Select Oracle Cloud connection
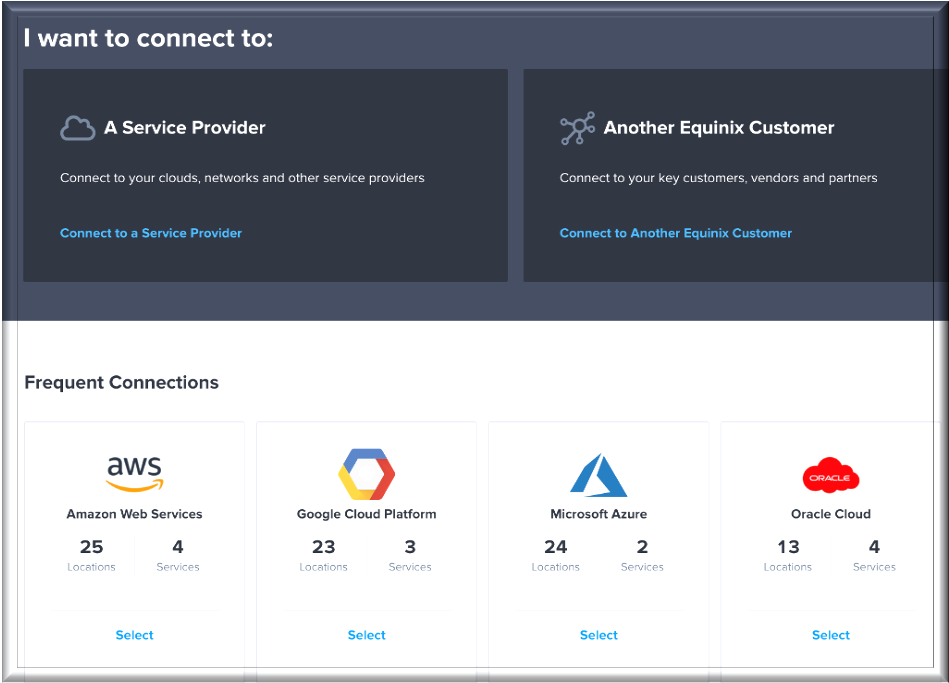This screenshot has height=683, width=949. [x=831, y=635]
